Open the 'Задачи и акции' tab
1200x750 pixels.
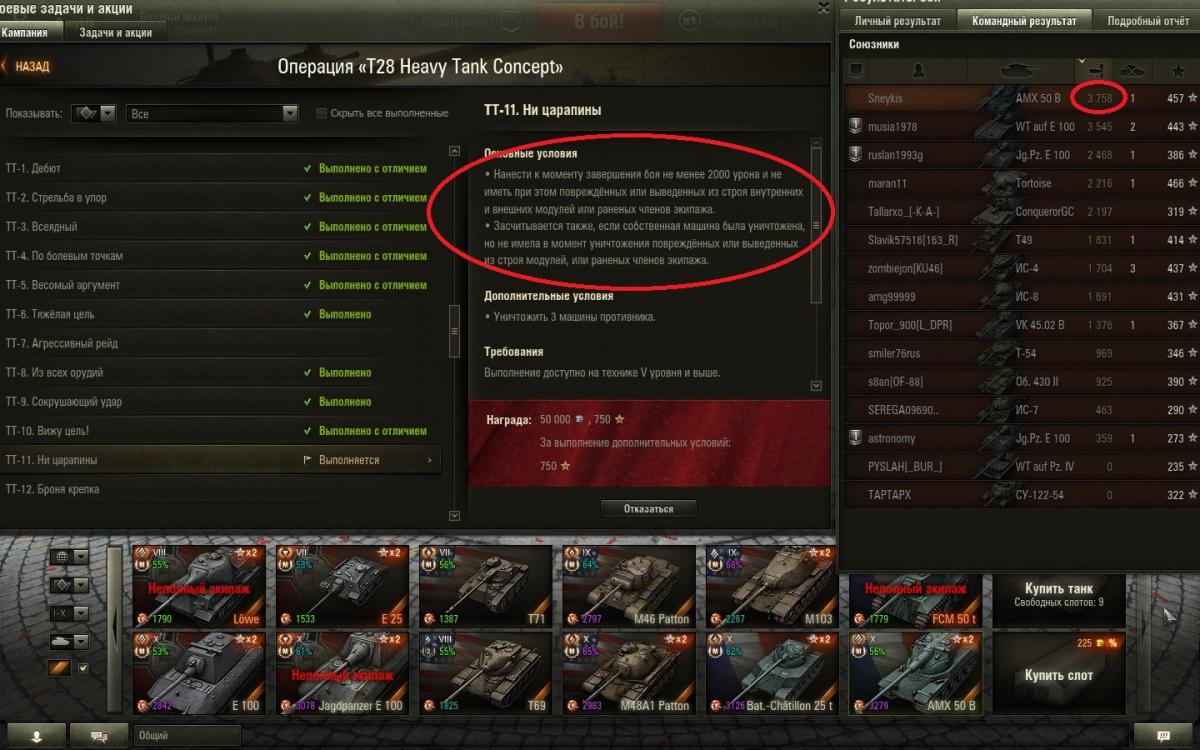coord(115,32)
